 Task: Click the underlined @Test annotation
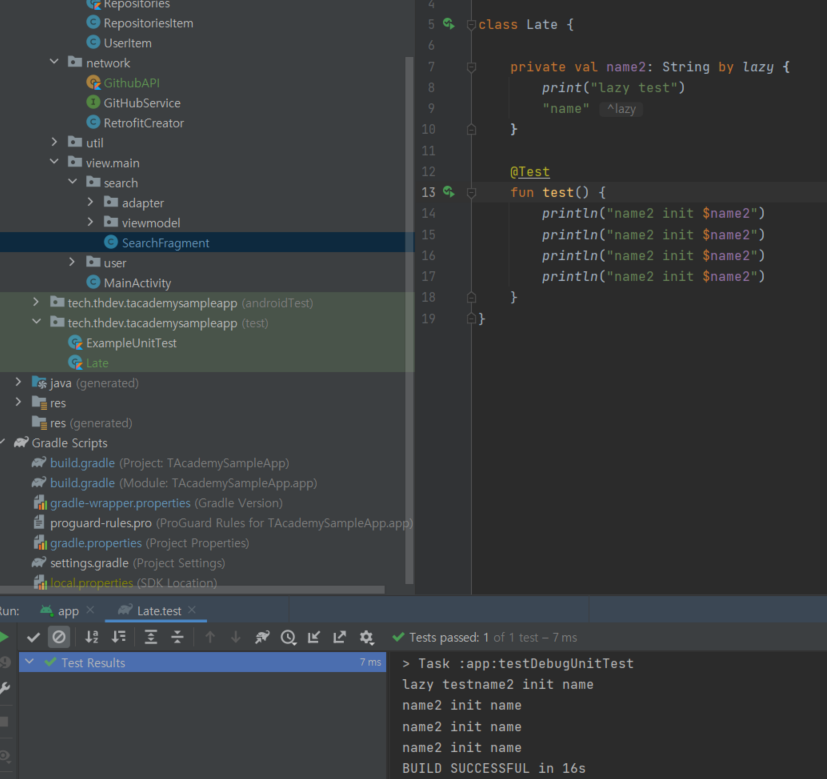[x=529, y=171]
